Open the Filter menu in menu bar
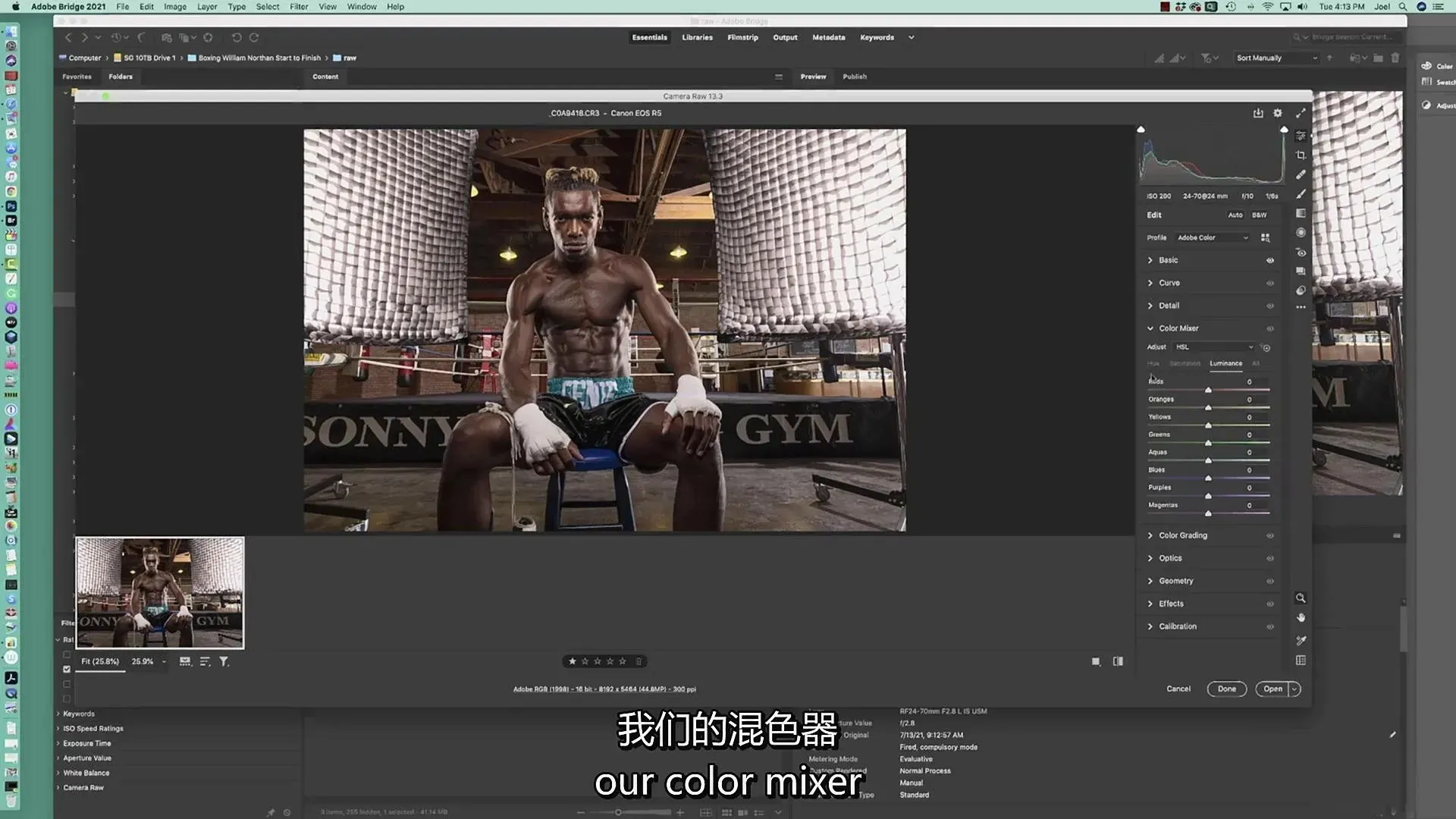 [299, 7]
